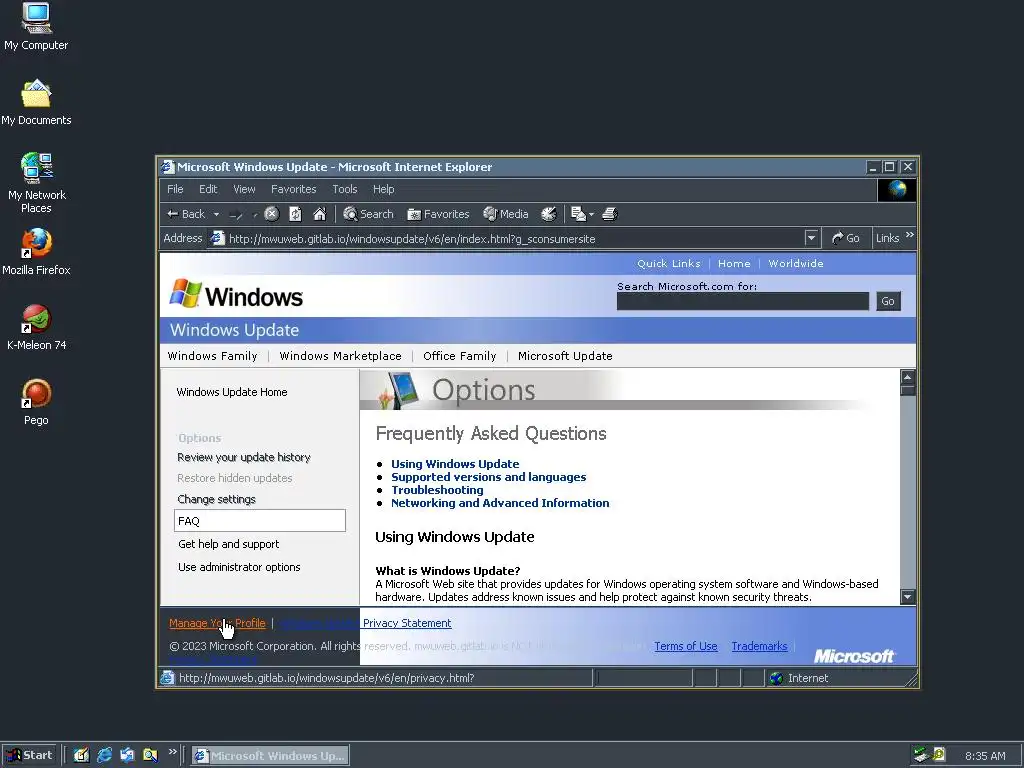The width and height of the screenshot is (1024, 768).
Task: Open the Favorites menu
Action: tap(293, 189)
